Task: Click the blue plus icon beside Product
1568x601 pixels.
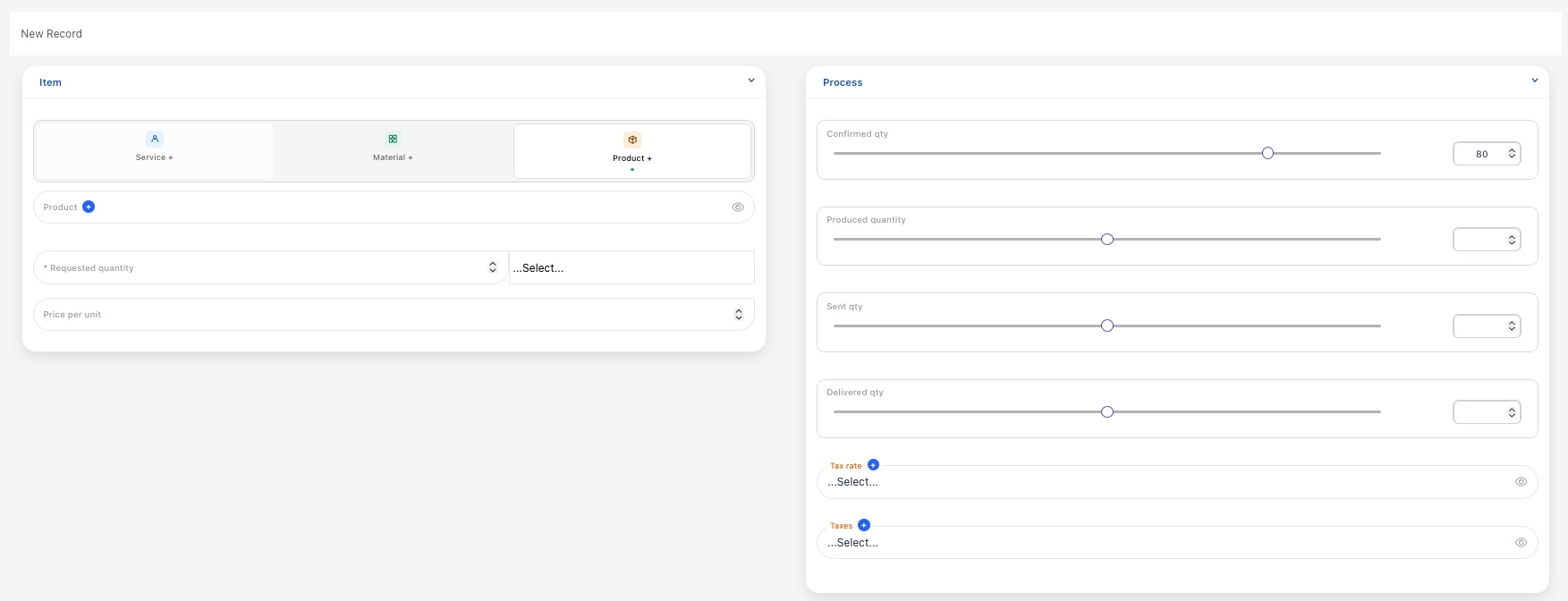Action: pos(89,207)
